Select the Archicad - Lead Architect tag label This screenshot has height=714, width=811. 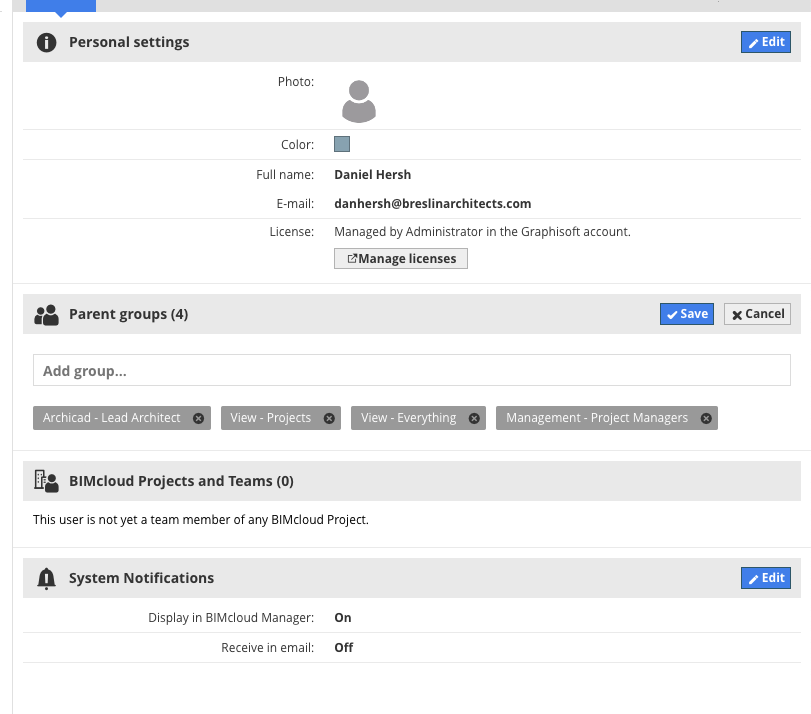(112, 418)
